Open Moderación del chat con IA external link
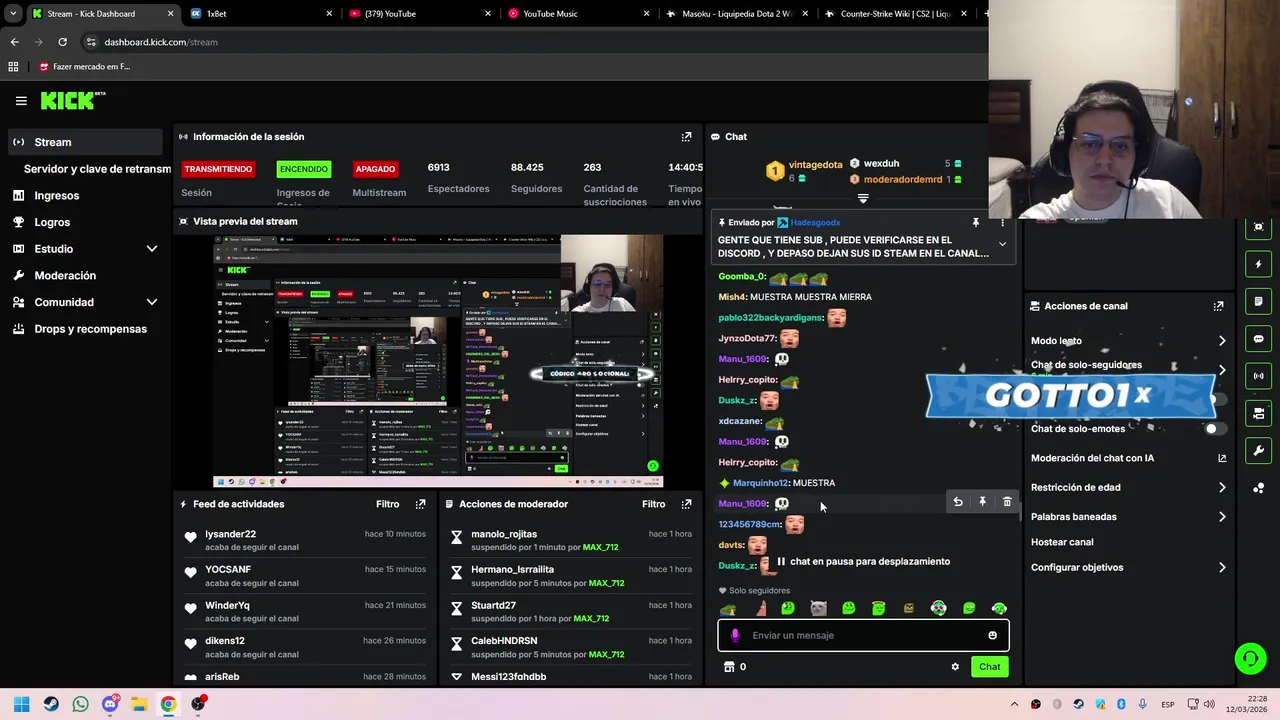Screen dimensions: 1280x720 (1221, 458)
